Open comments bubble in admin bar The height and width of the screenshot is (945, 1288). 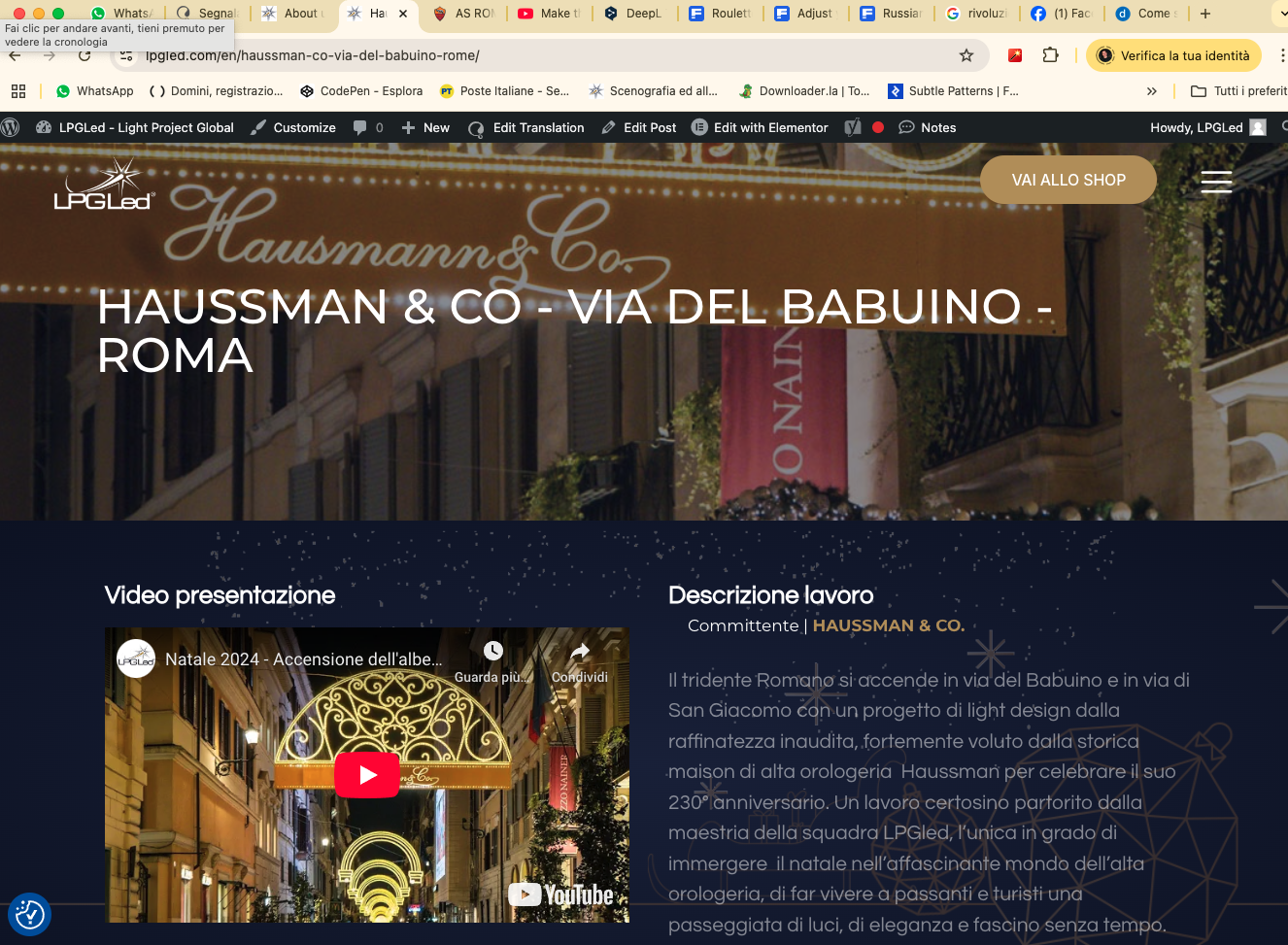pyautogui.click(x=368, y=127)
